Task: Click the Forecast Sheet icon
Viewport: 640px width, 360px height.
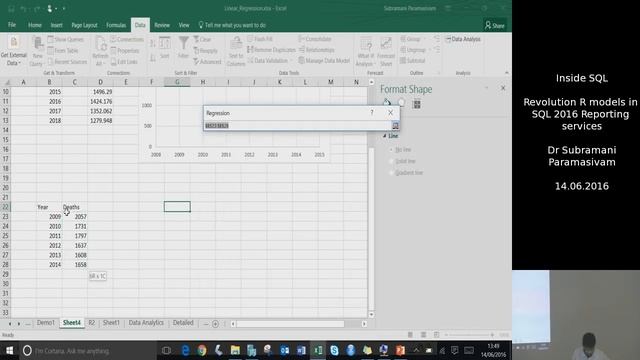Action: tap(386, 51)
